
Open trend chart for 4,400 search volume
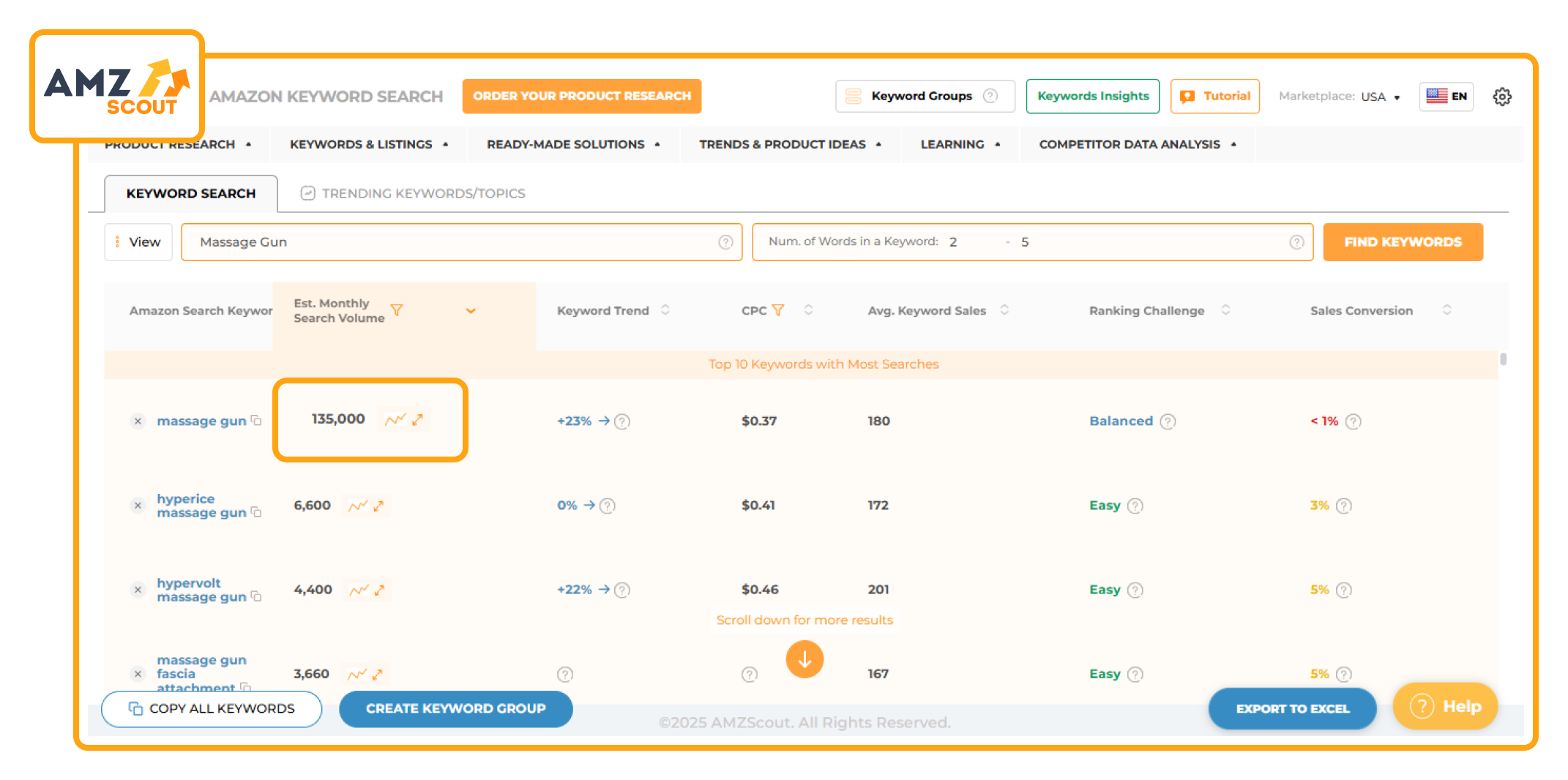coord(359,590)
